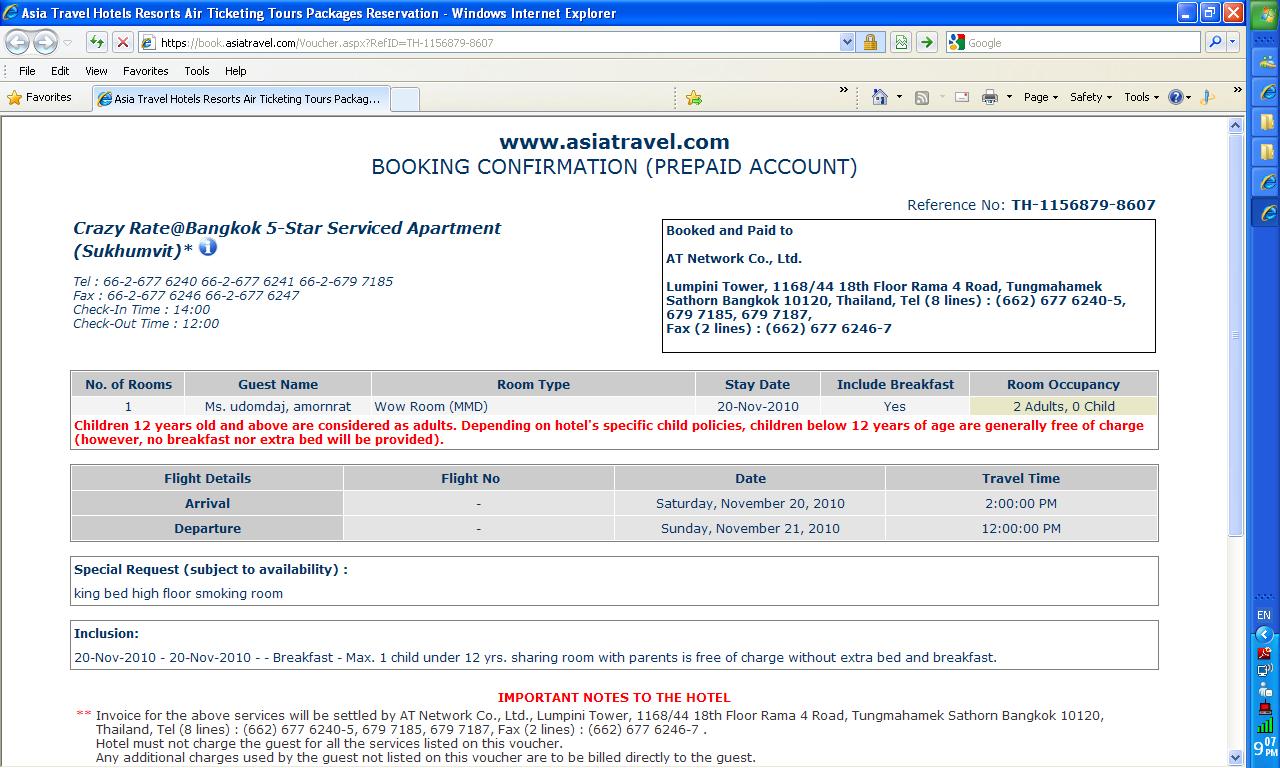
Task: Click the green Go arrow button
Action: 927,42
